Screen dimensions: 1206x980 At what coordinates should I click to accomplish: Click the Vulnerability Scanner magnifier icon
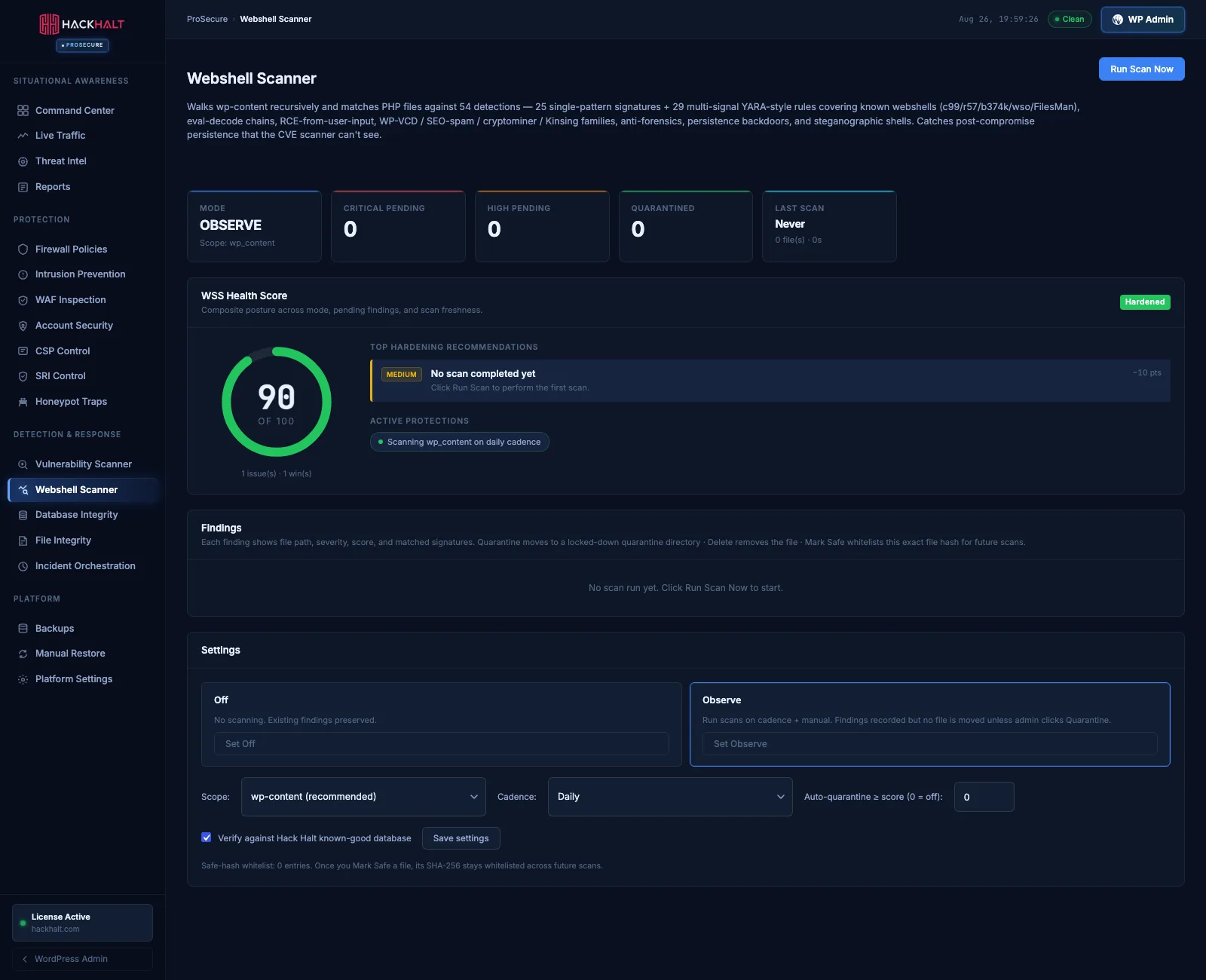23,464
